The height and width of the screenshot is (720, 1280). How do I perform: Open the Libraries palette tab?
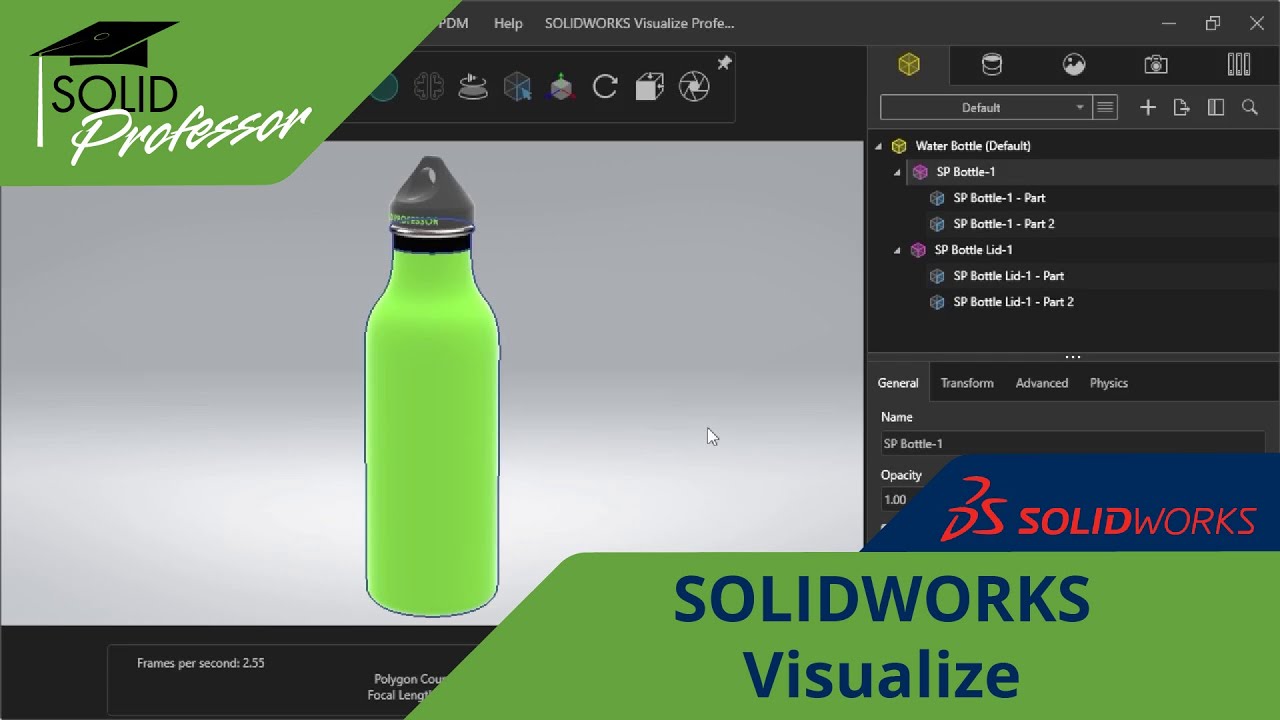(1239, 65)
